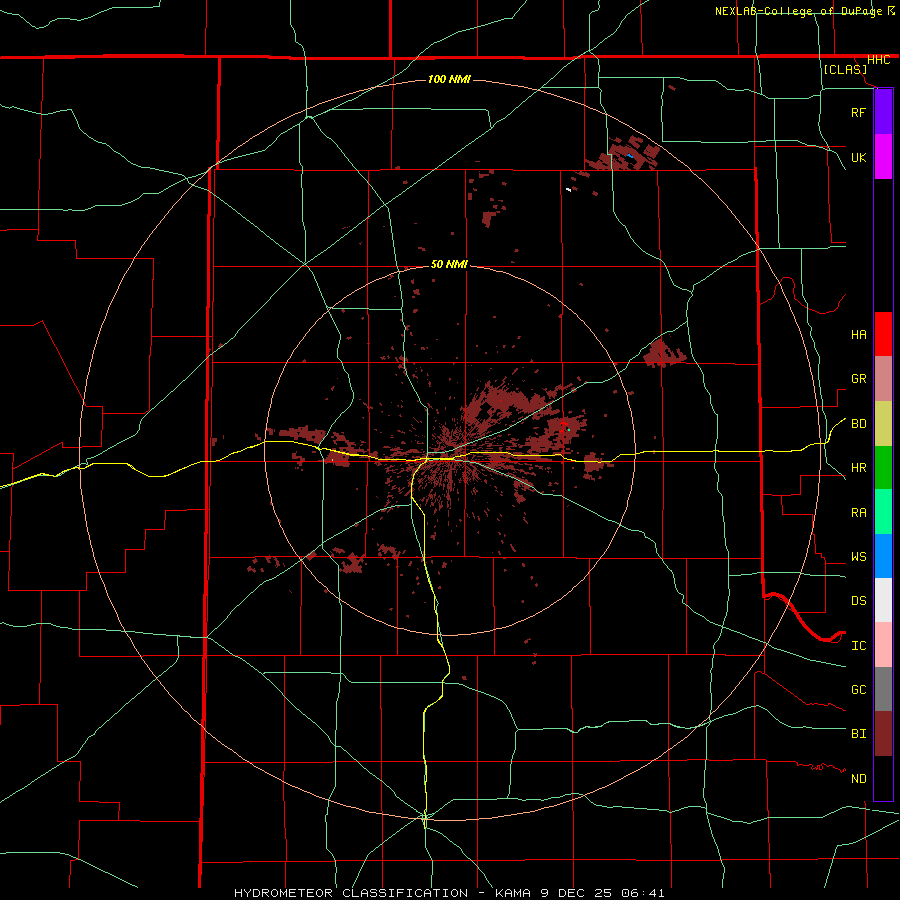Click the ND black legend swatch
Image resolution: width=900 pixels, height=900 pixels.
click(x=883, y=778)
